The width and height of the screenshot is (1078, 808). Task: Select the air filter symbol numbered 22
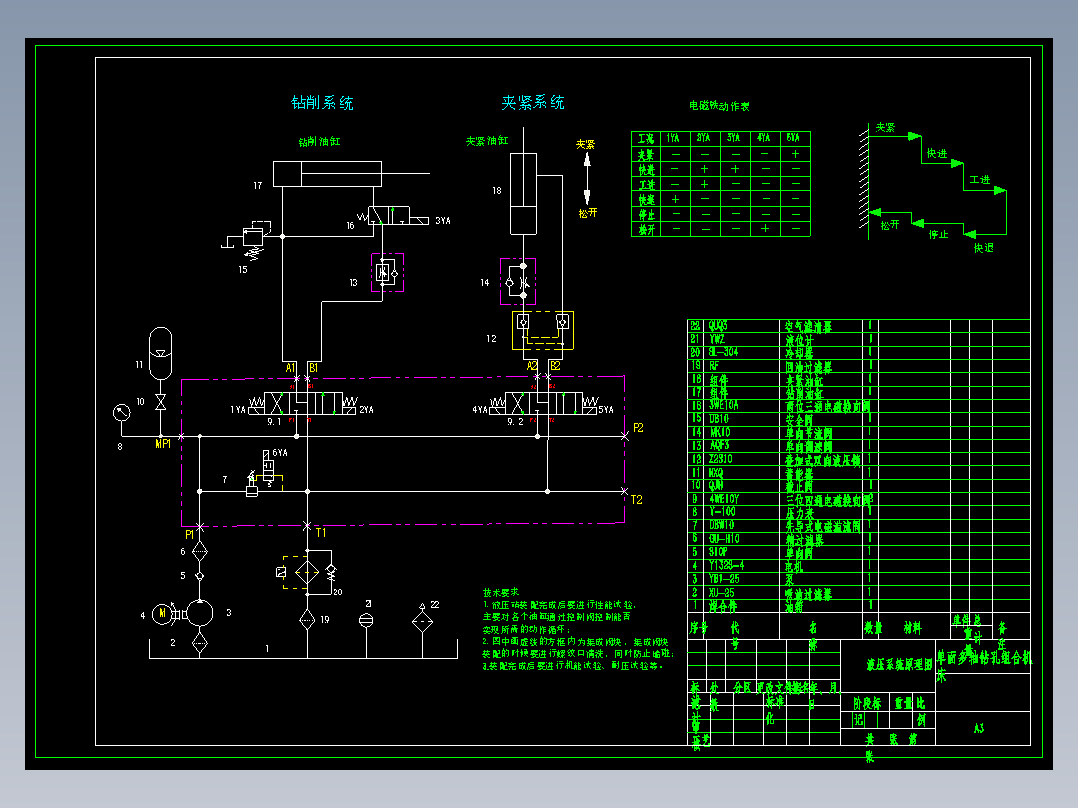pos(422,621)
